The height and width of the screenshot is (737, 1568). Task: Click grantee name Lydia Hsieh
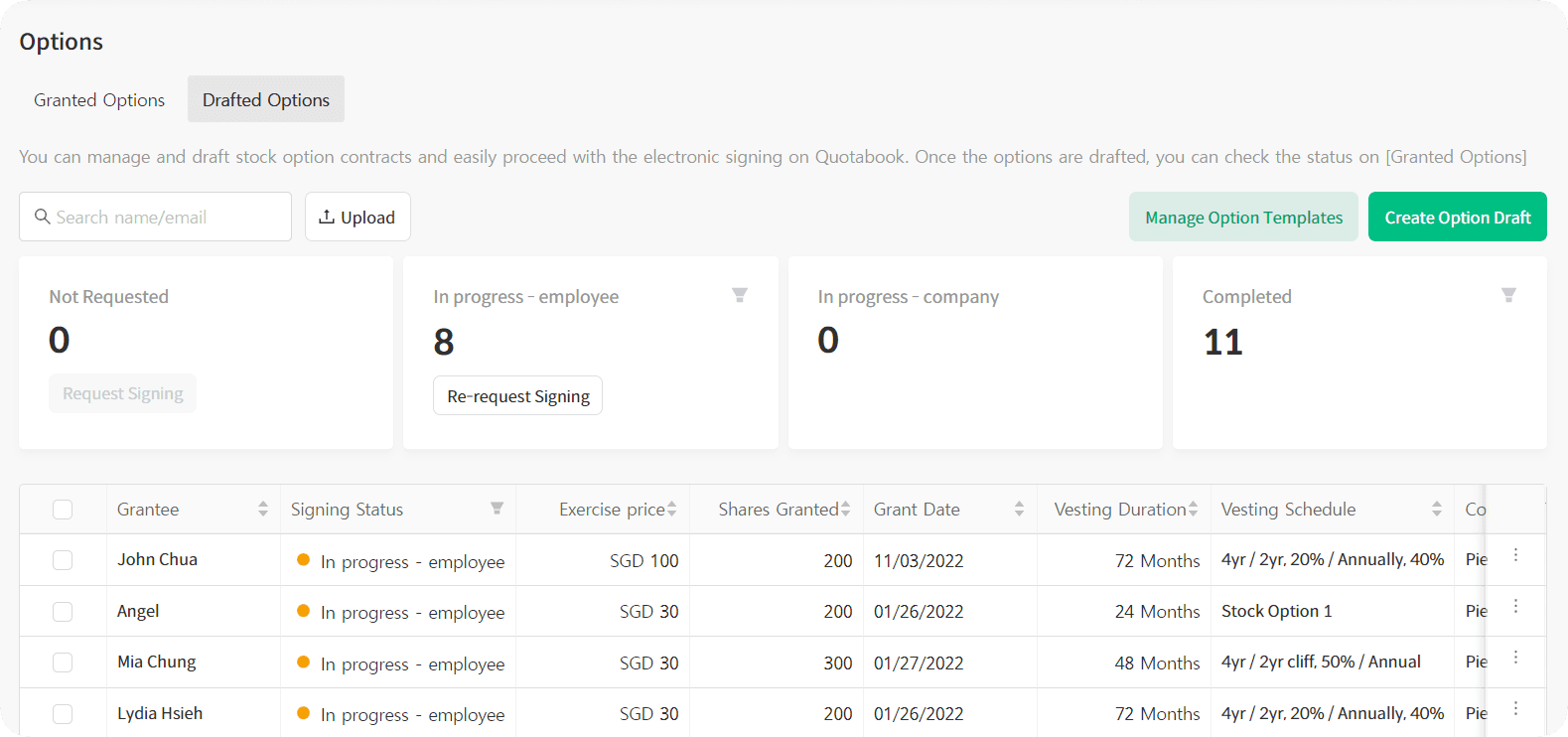click(x=160, y=713)
